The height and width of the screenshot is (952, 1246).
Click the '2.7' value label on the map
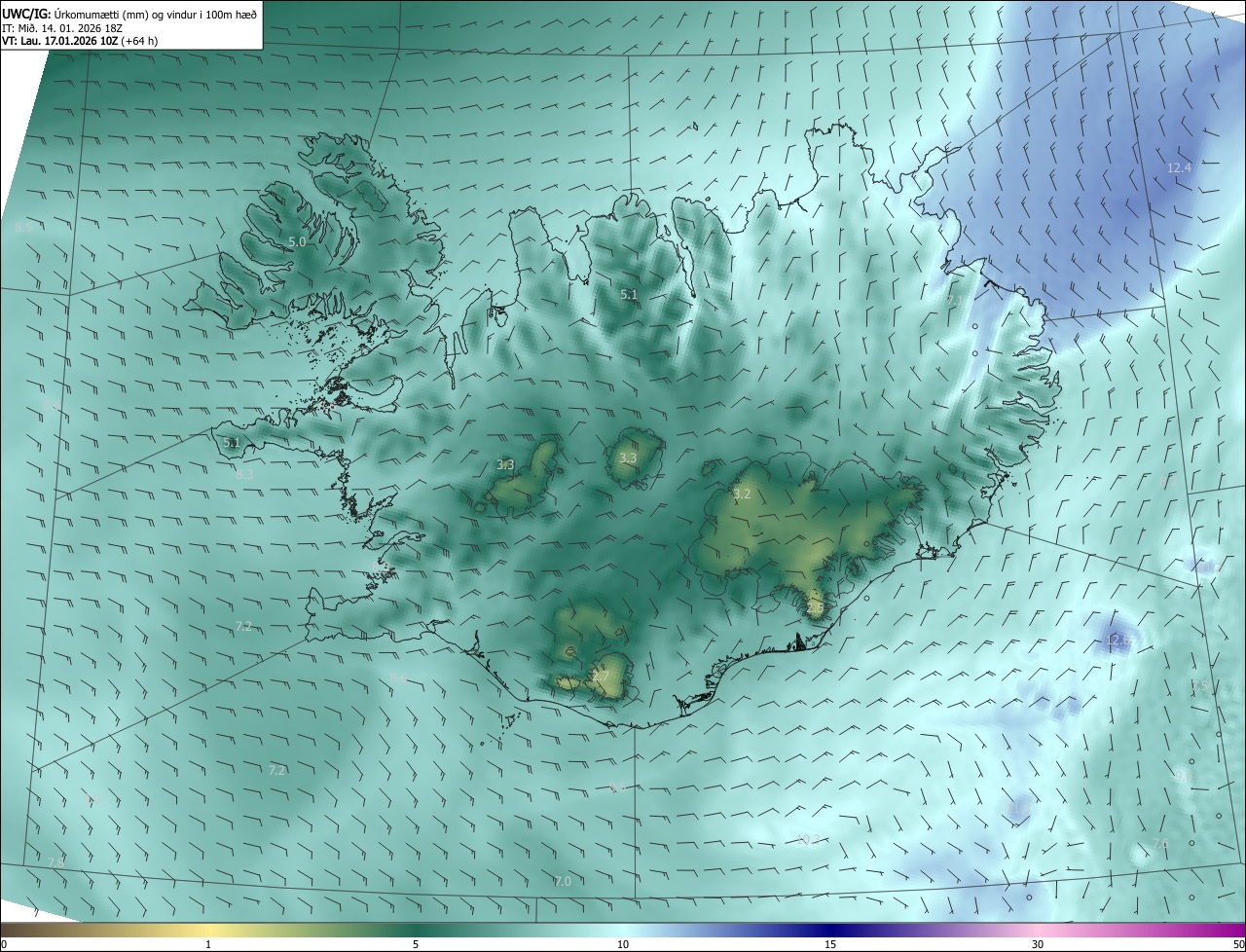coord(601,676)
